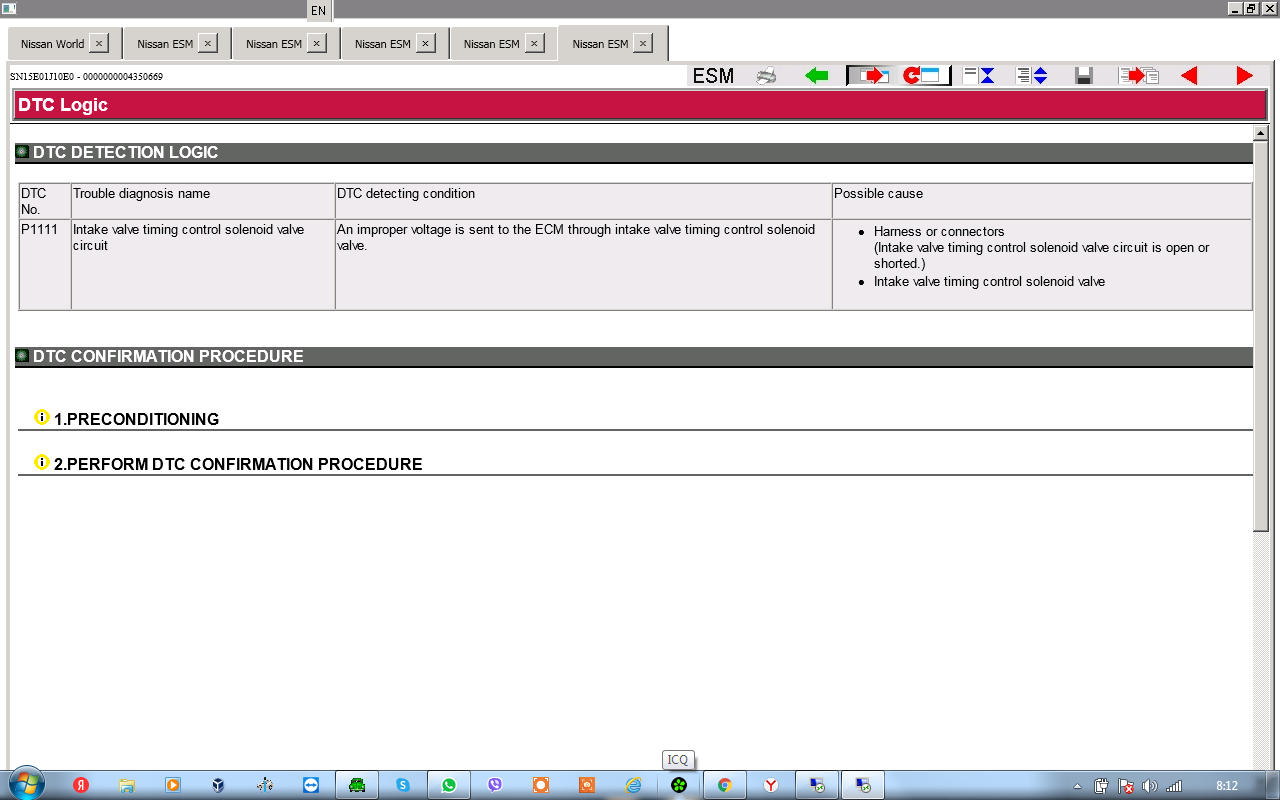Click the vertical scrollbar thumb
Screen dimensions: 1280x800
pyautogui.click(x=1261, y=336)
